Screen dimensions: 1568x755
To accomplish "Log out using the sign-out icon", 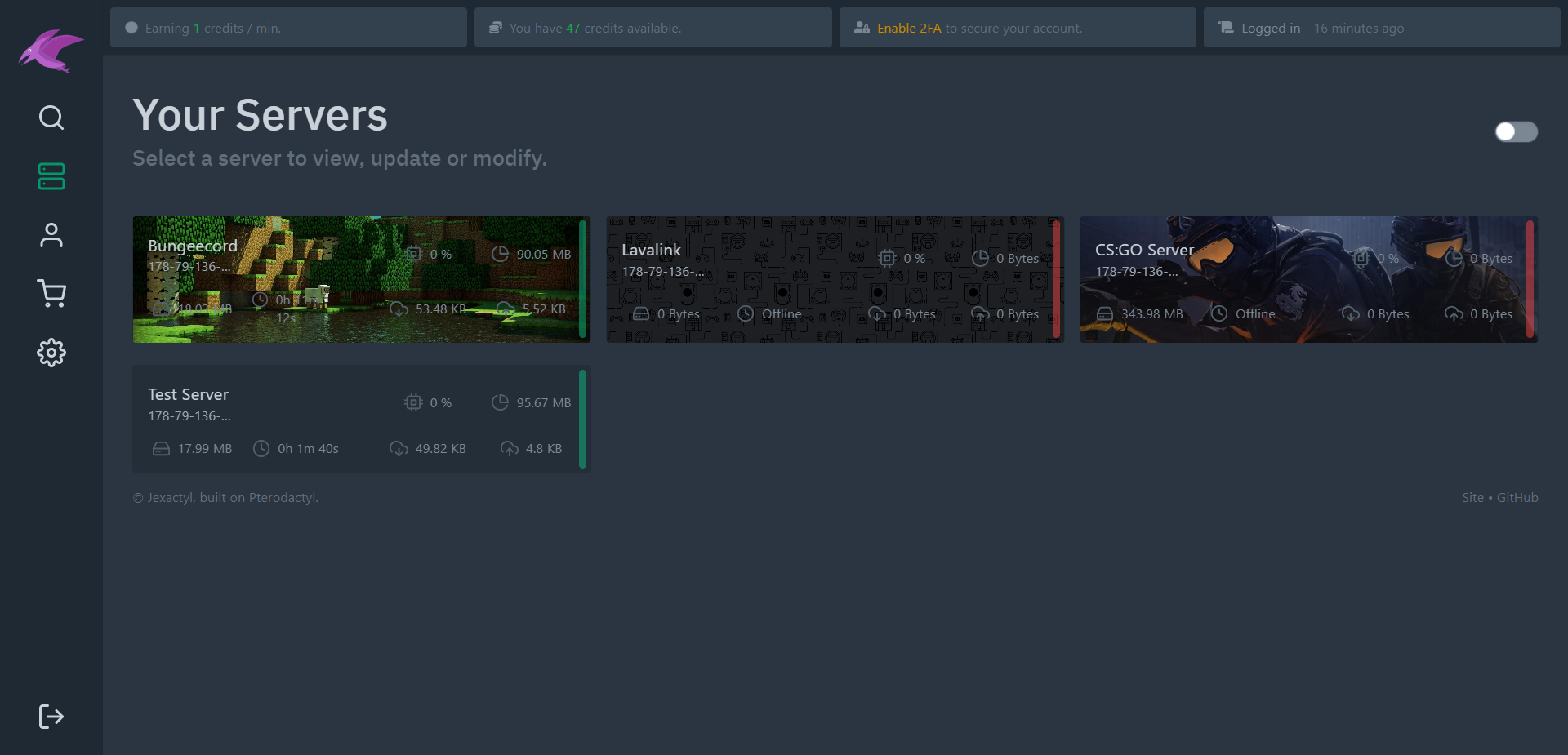I will coord(51,716).
